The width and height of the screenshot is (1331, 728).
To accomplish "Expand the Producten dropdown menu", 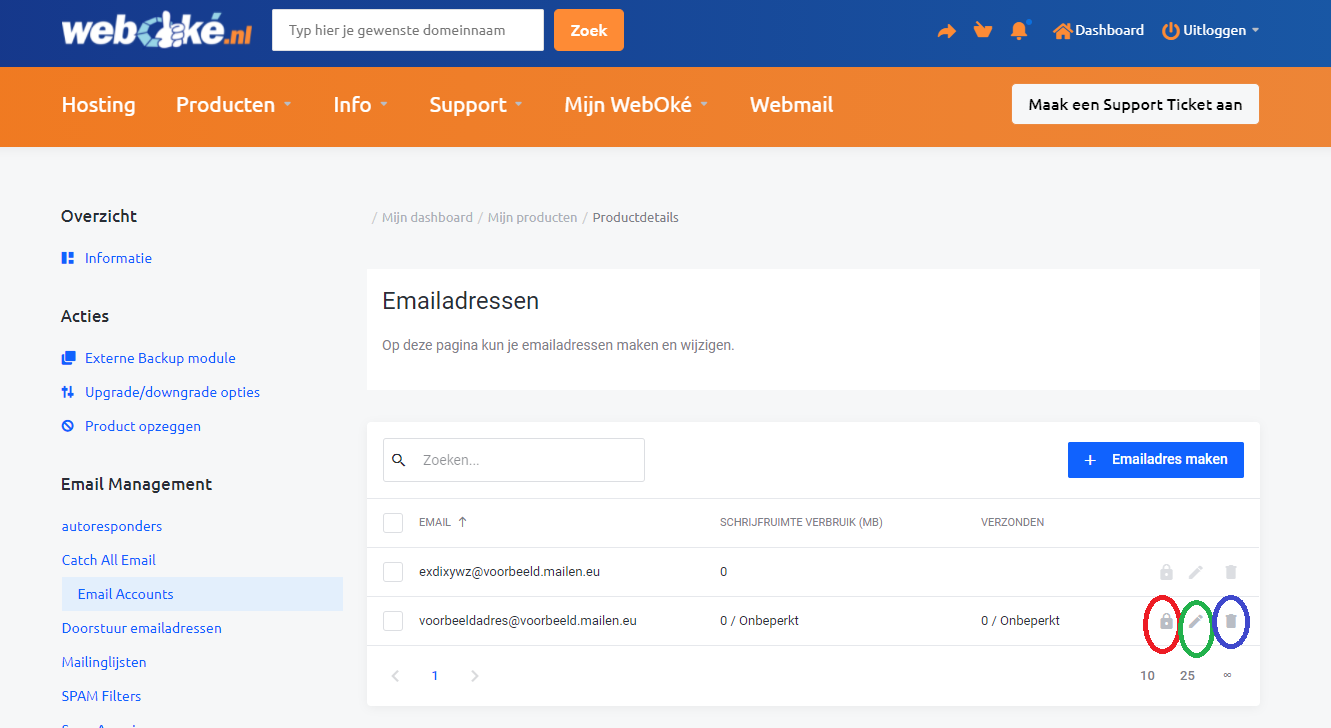I will click(x=234, y=105).
